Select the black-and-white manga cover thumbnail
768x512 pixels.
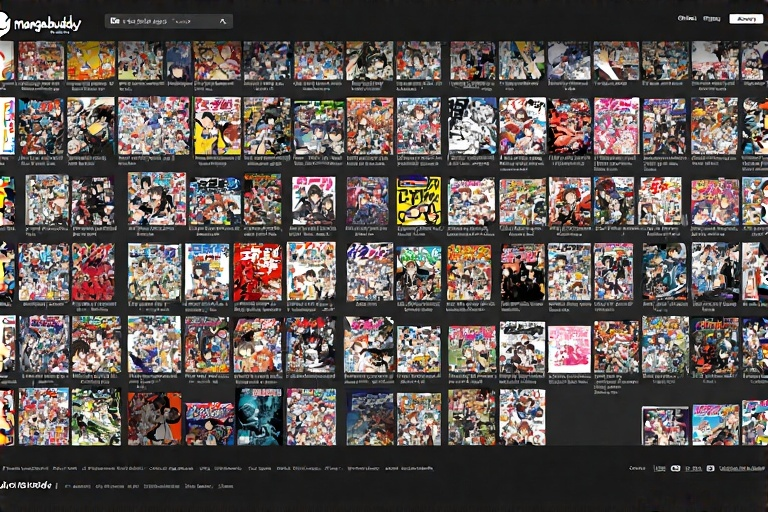coord(472,126)
